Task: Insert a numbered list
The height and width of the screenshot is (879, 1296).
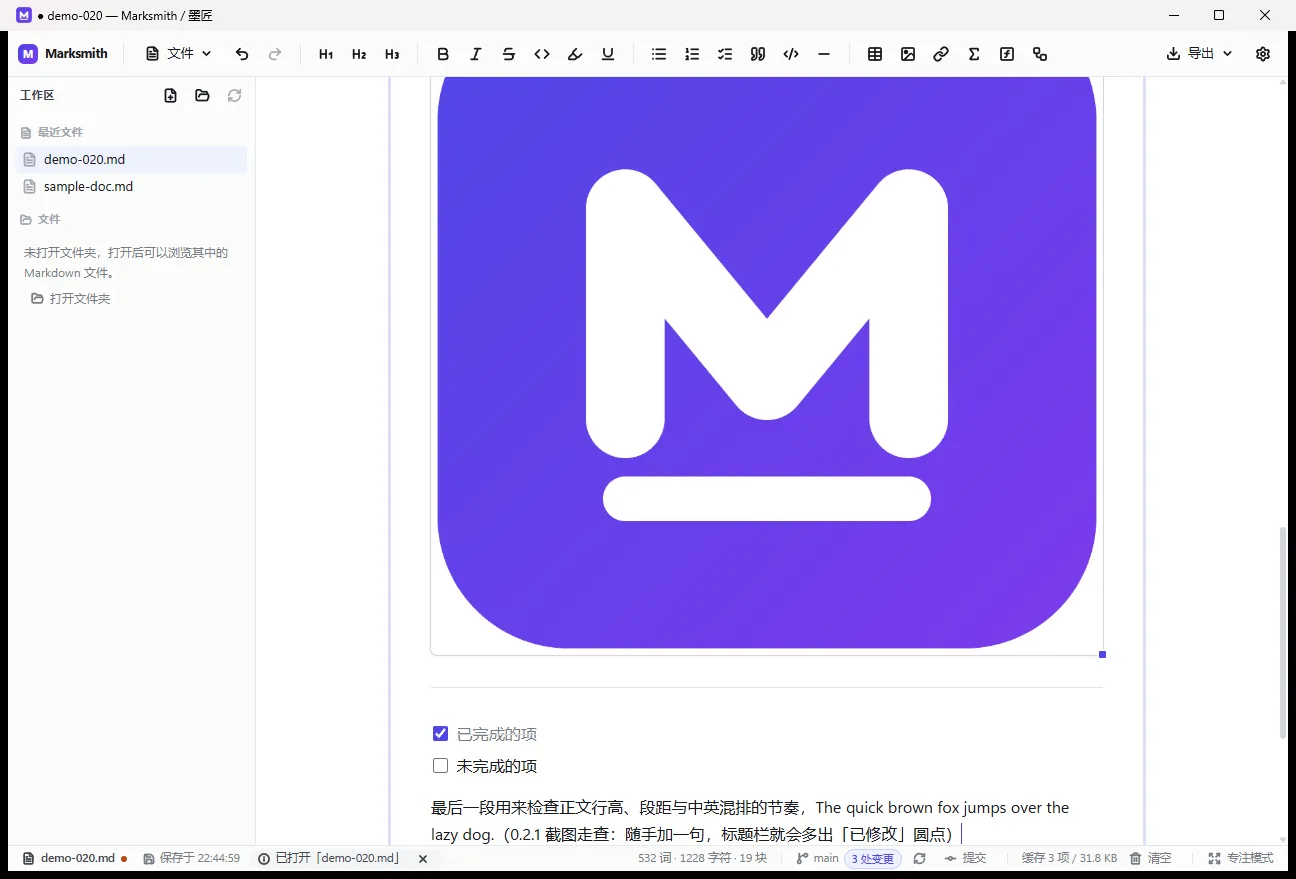Action: point(692,54)
